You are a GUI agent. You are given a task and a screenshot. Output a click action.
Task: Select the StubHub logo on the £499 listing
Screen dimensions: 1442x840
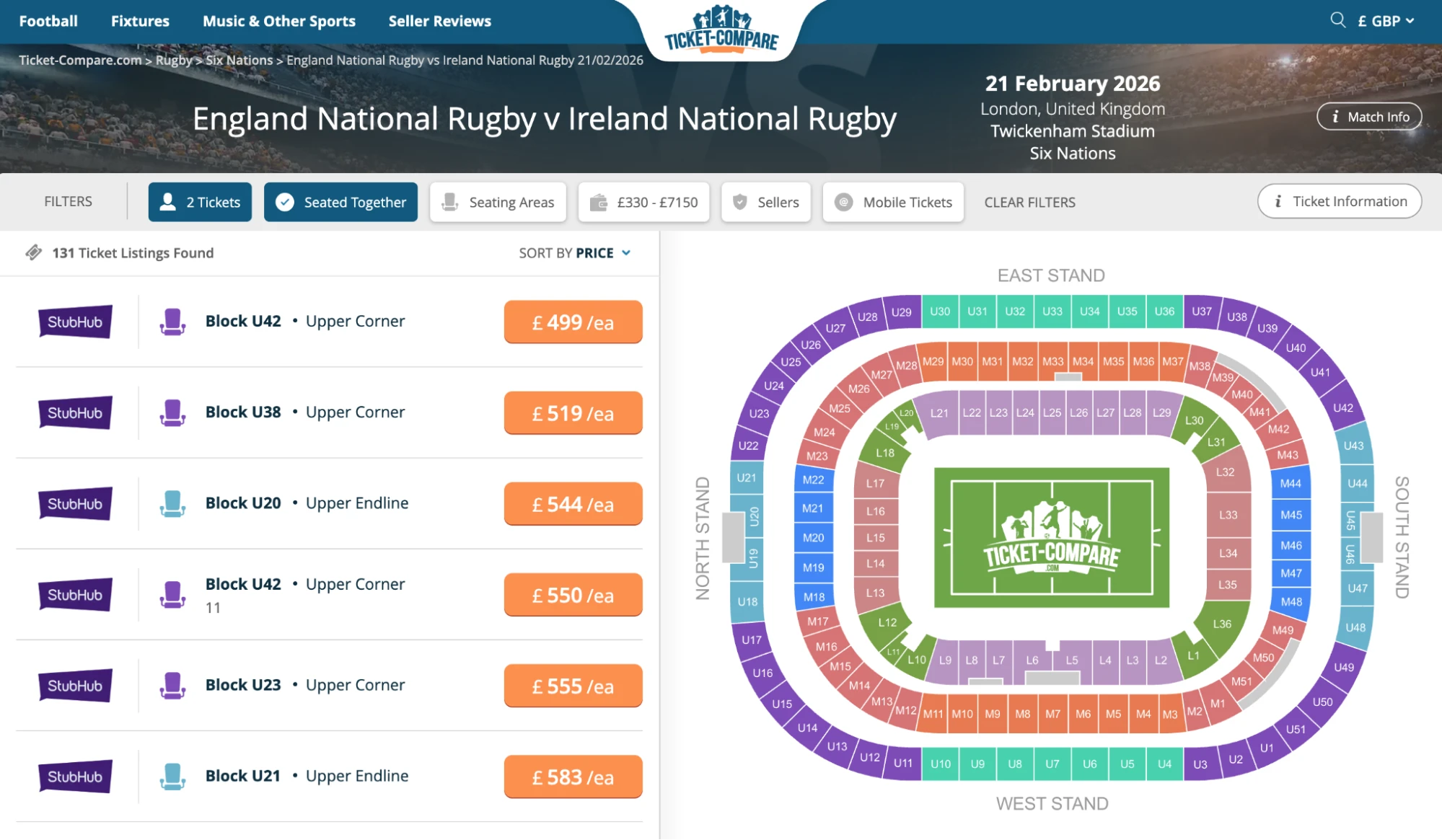pos(74,322)
